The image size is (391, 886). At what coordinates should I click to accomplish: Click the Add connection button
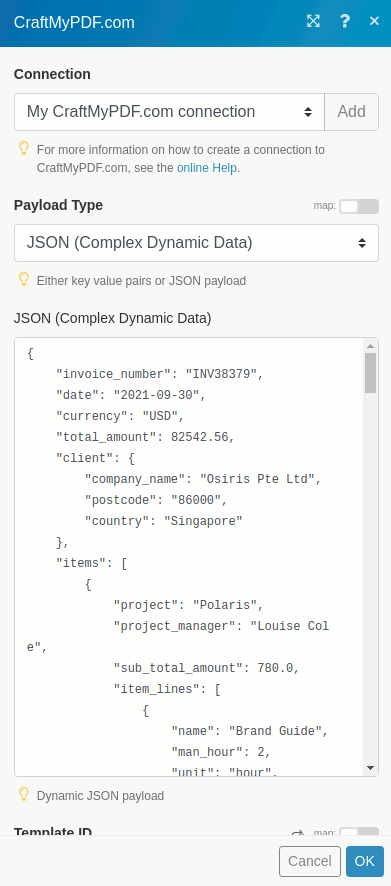pyautogui.click(x=351, y=112)
